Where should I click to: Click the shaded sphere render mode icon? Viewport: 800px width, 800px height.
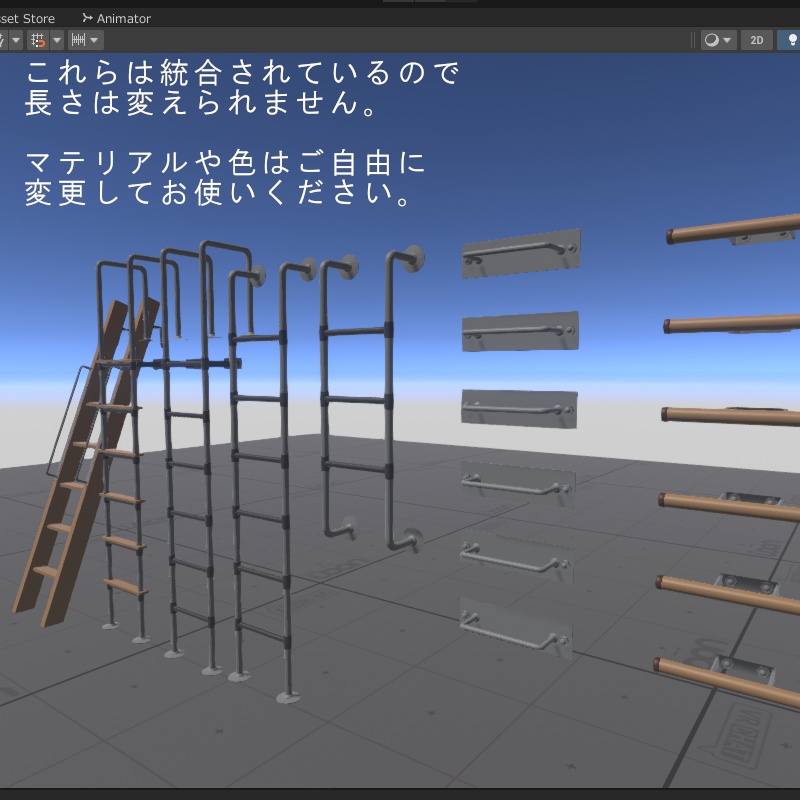coord(710,40)
